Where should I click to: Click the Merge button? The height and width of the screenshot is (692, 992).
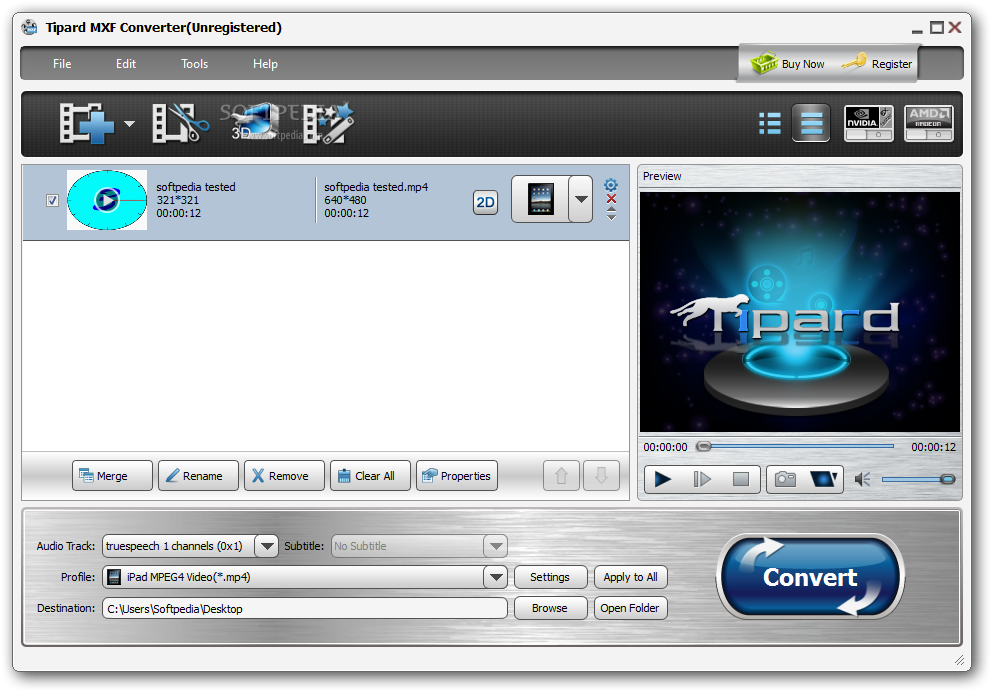pyautogui.click(x=112, y=476)
